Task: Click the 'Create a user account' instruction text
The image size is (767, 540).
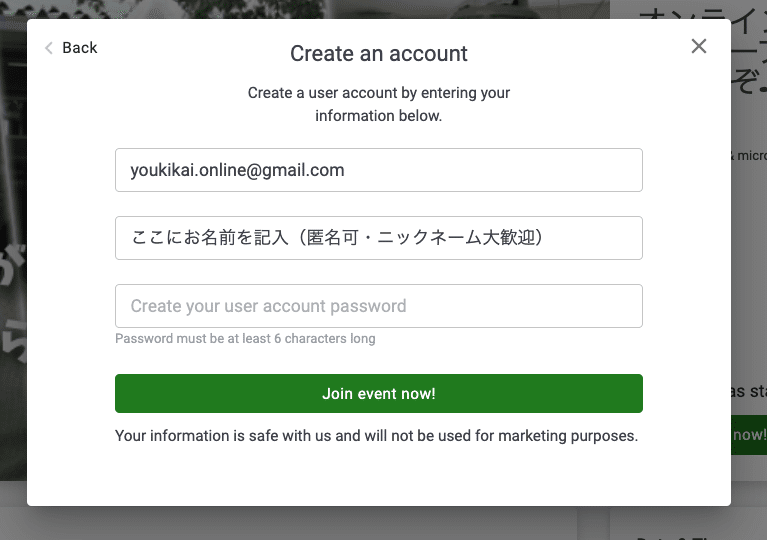Action: [379, 93]
